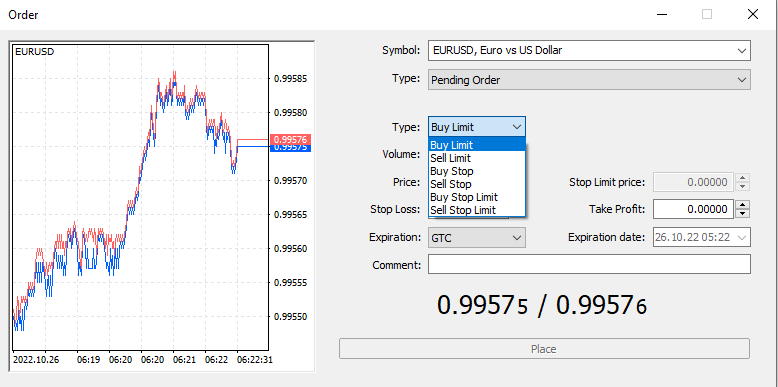Click the Stop Limit price up arrow
This screenshot has width=778, height=387.
pyautogui.click(x=742, y=178)
